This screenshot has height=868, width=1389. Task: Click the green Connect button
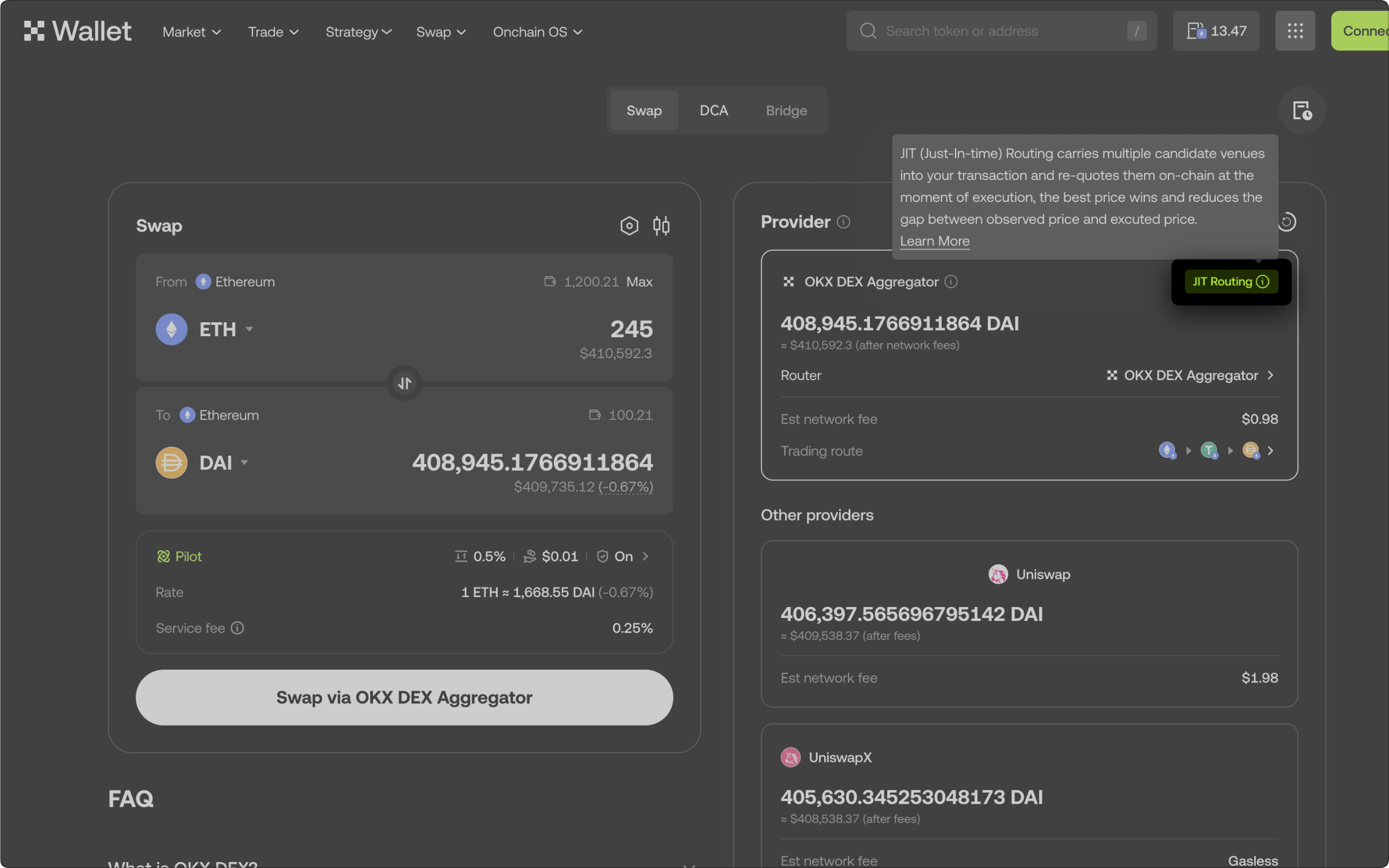(x=1361, y=31)
